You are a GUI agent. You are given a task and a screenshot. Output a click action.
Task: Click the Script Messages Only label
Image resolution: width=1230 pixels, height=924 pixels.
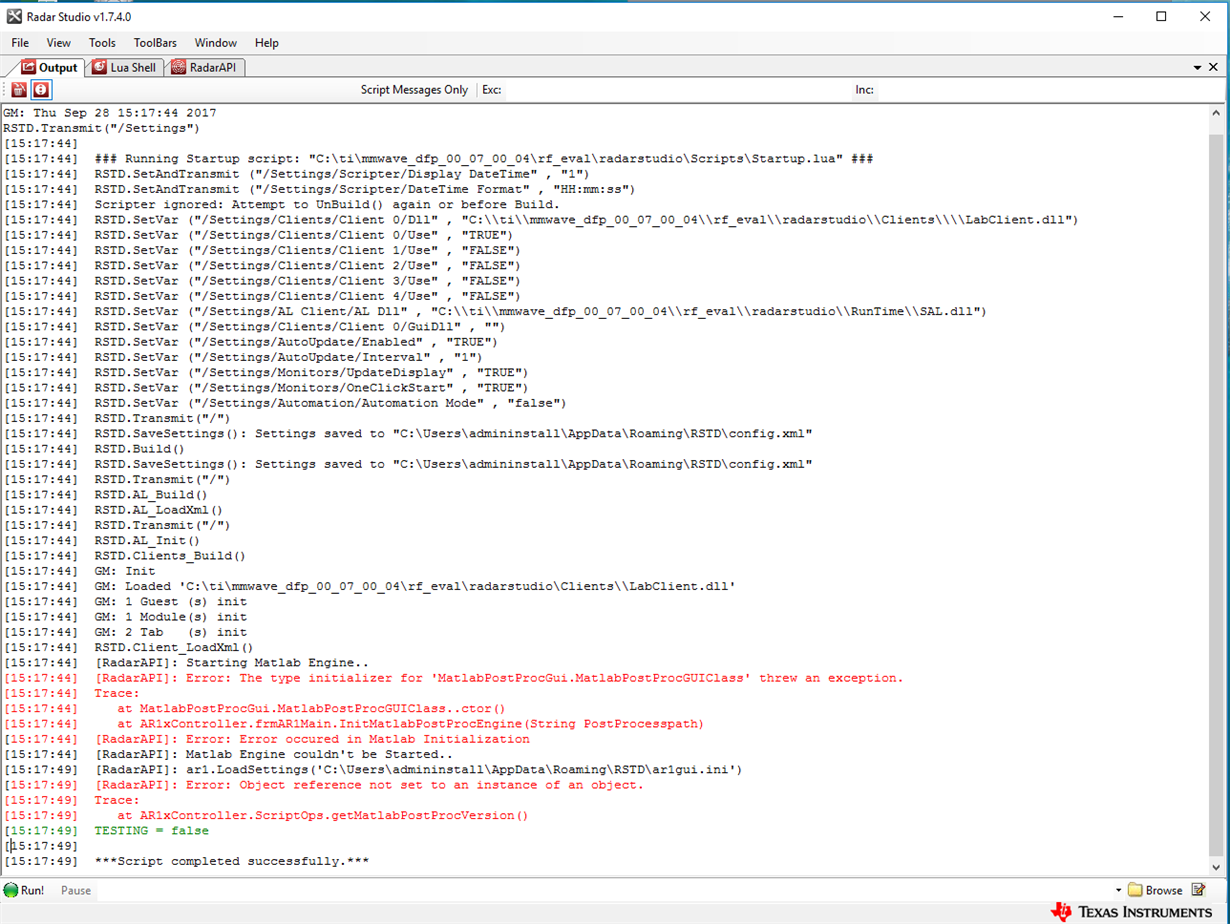pyautogui.click(x=414, y=90)
